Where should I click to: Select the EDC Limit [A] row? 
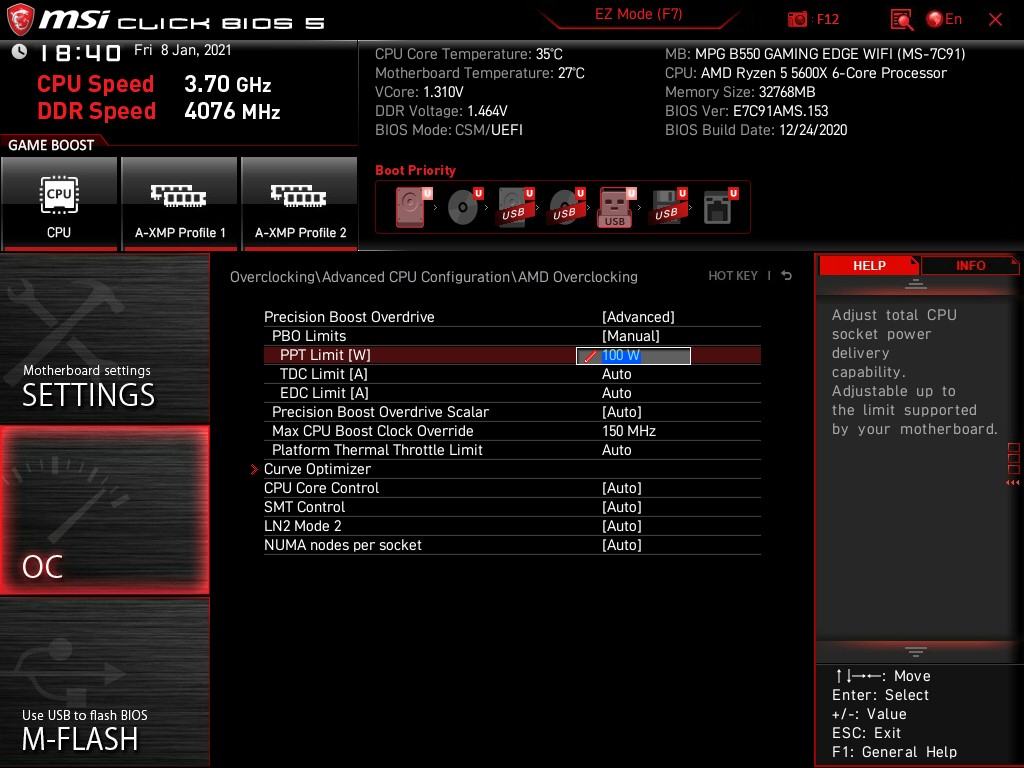tap(512, 393)
